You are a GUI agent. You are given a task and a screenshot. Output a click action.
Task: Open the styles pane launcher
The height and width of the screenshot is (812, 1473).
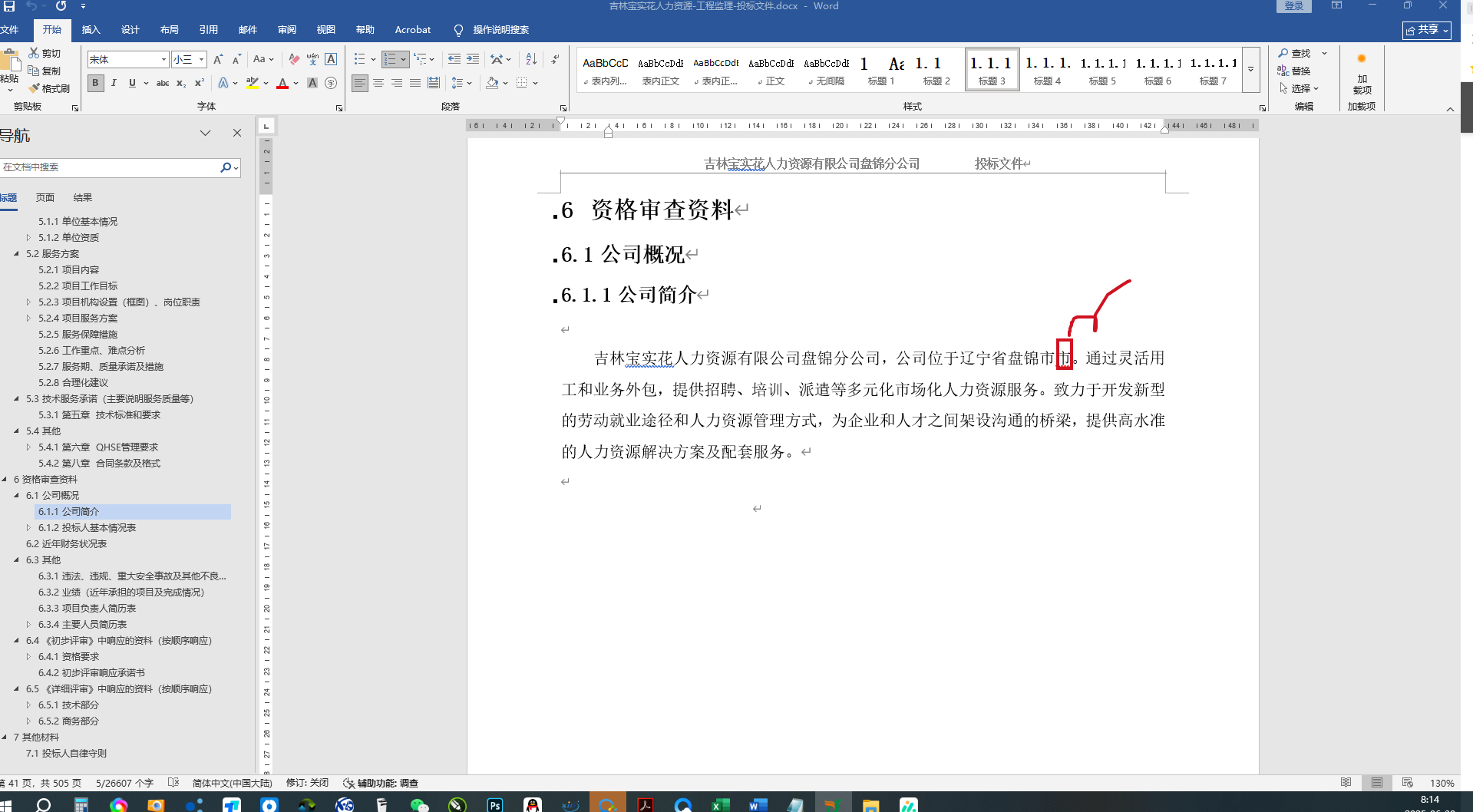pos(1263,108)
